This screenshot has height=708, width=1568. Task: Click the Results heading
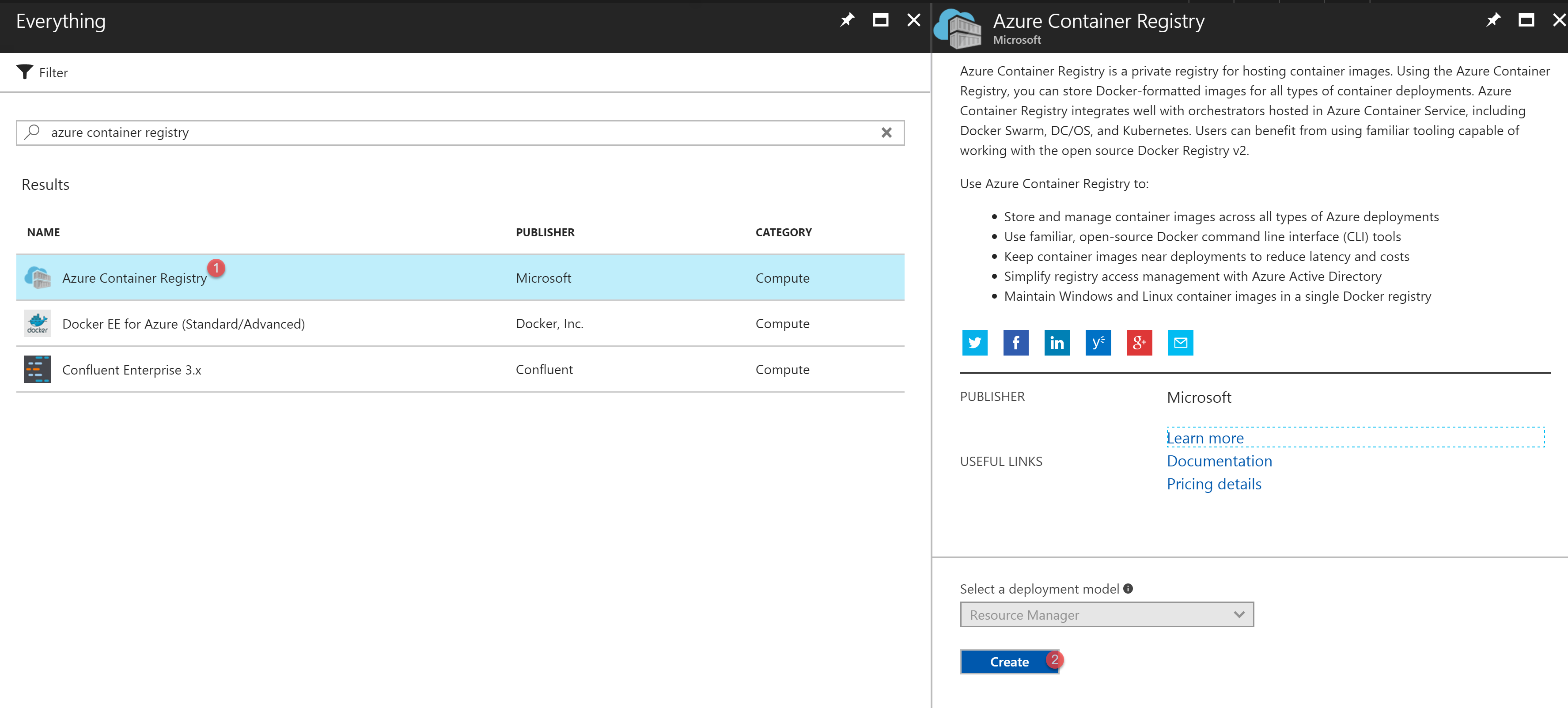(x=45, y=185)
